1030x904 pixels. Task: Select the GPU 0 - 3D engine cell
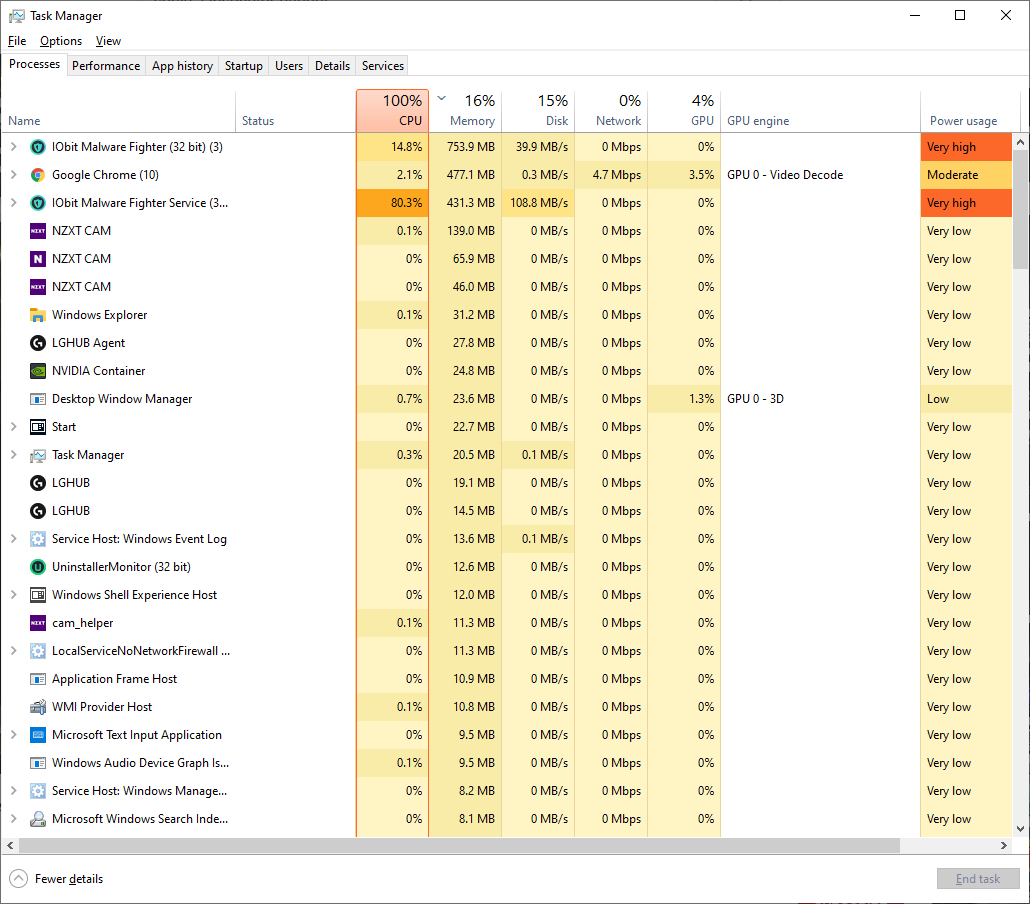click(820, 399)
